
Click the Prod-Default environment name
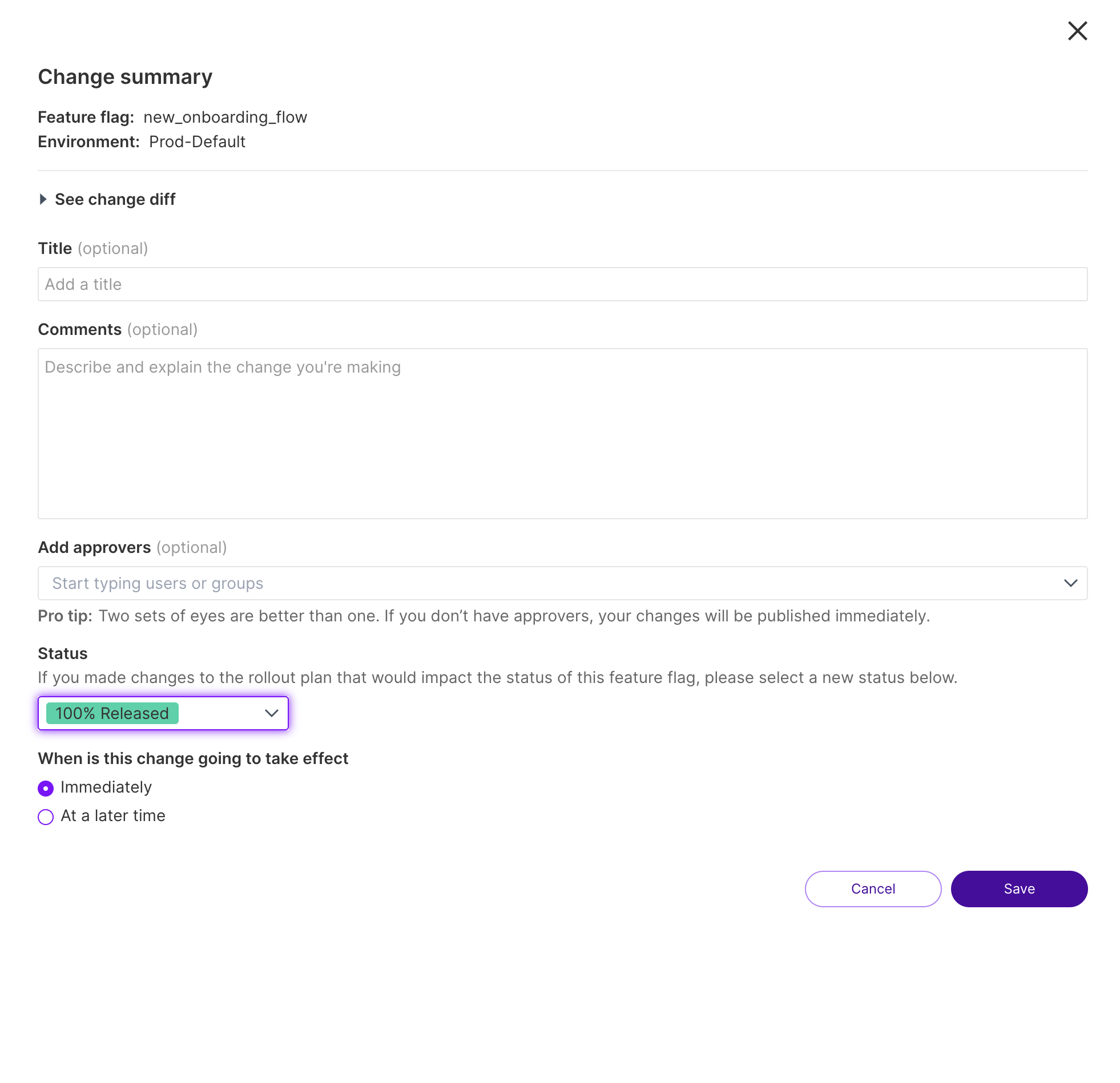point(197,142)
